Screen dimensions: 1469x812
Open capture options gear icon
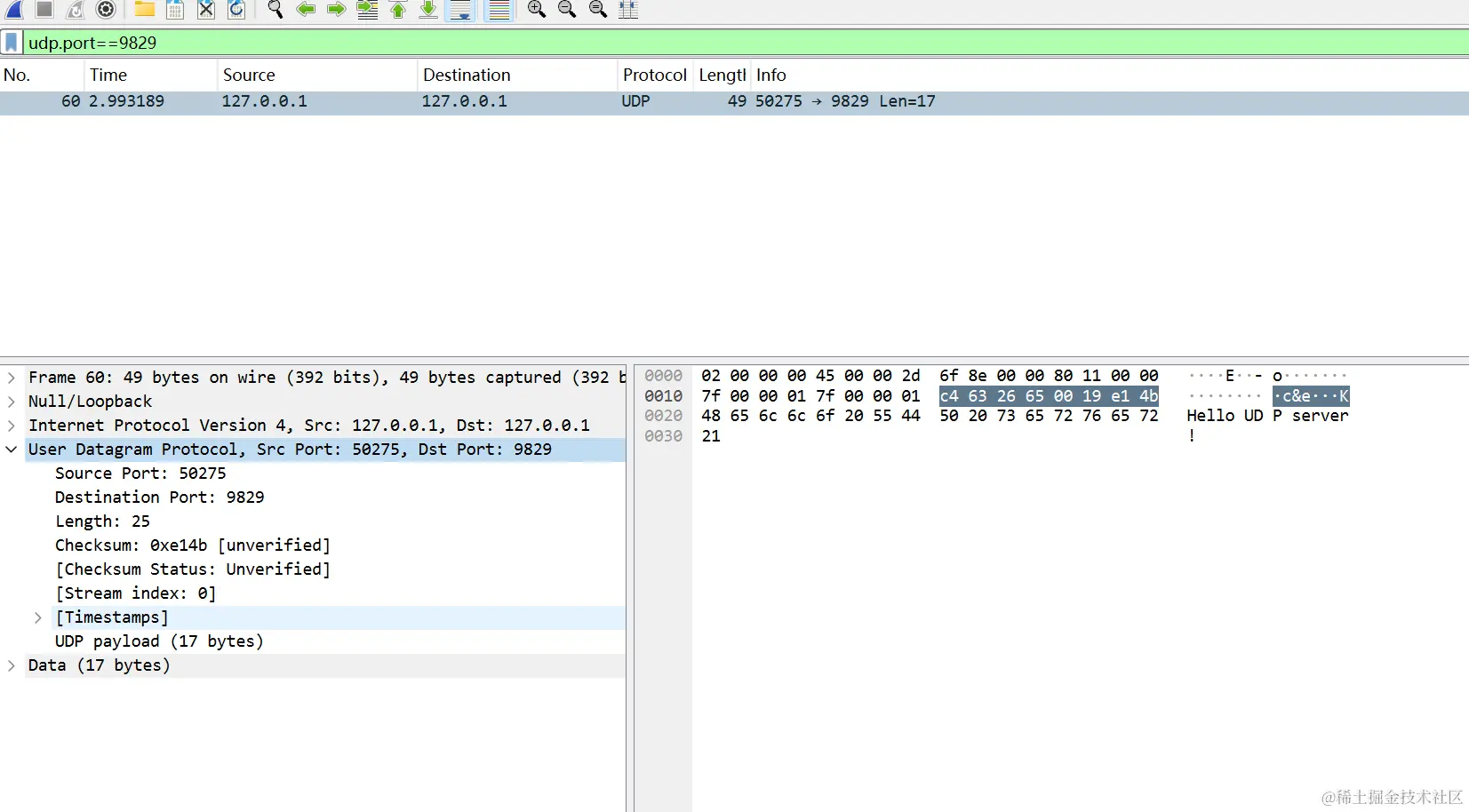tap(106, 9)
